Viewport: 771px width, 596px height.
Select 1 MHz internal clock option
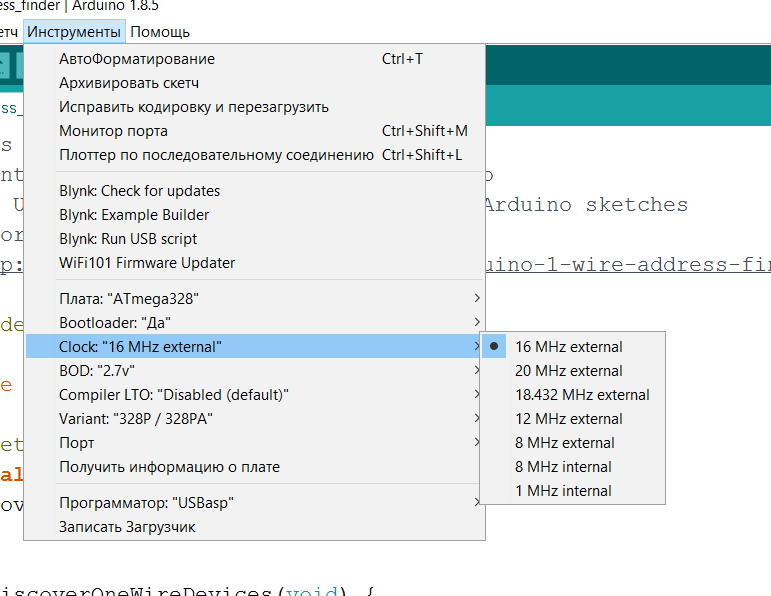tap(572, 491)
